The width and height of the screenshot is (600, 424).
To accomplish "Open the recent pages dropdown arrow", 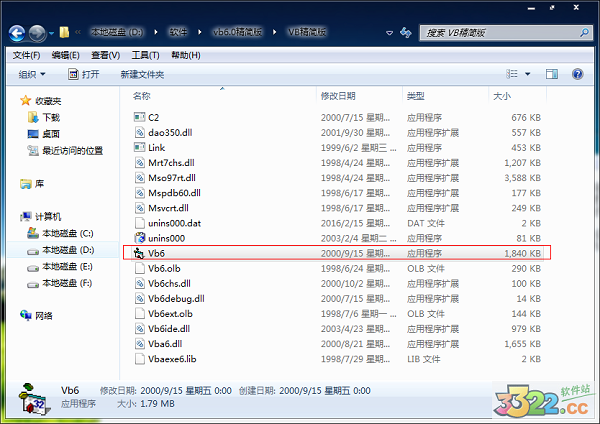I will 51,33.
